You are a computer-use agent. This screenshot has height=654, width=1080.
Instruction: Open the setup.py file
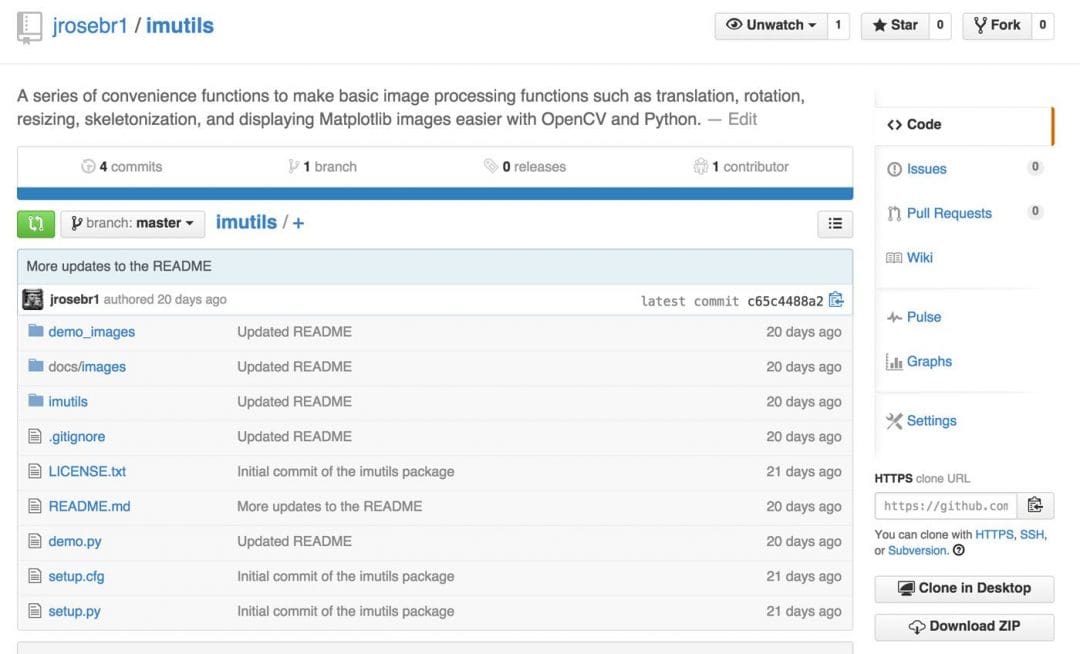(74, 611)
